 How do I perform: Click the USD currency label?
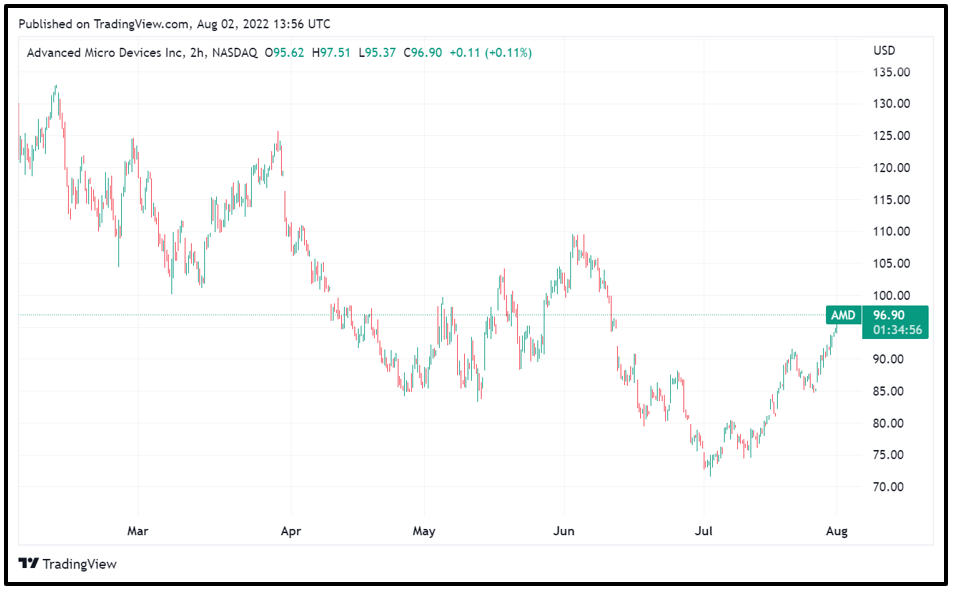pyautogui.click(x=884, y=51)
